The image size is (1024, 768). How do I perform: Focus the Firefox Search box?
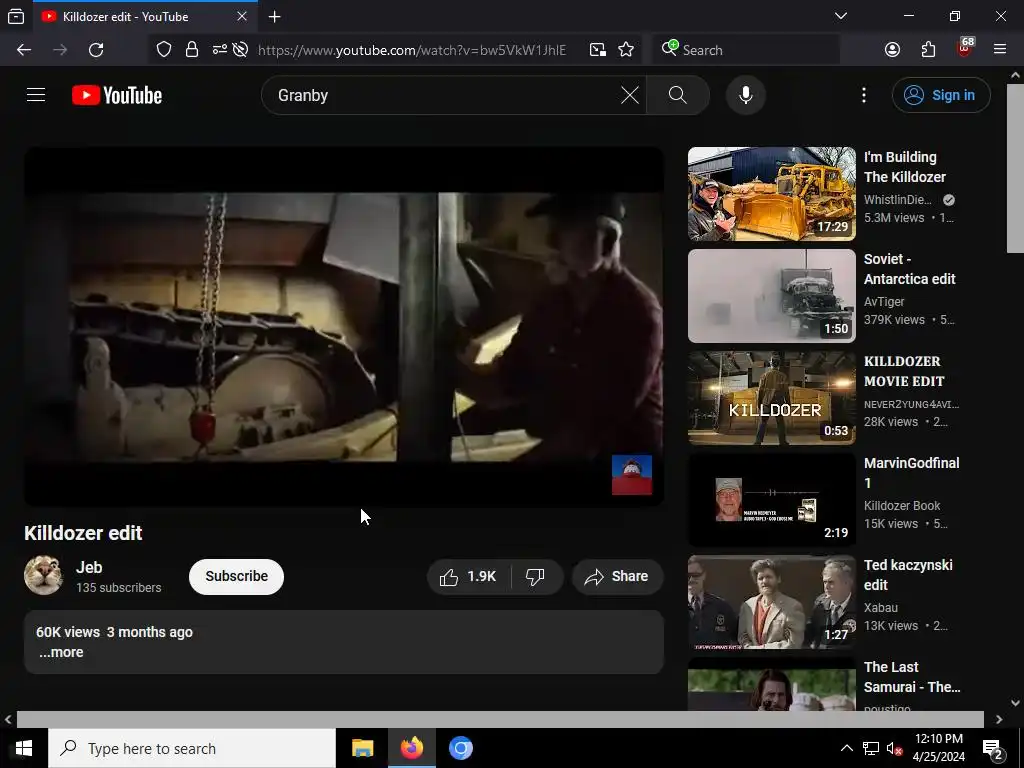point(746,50)
